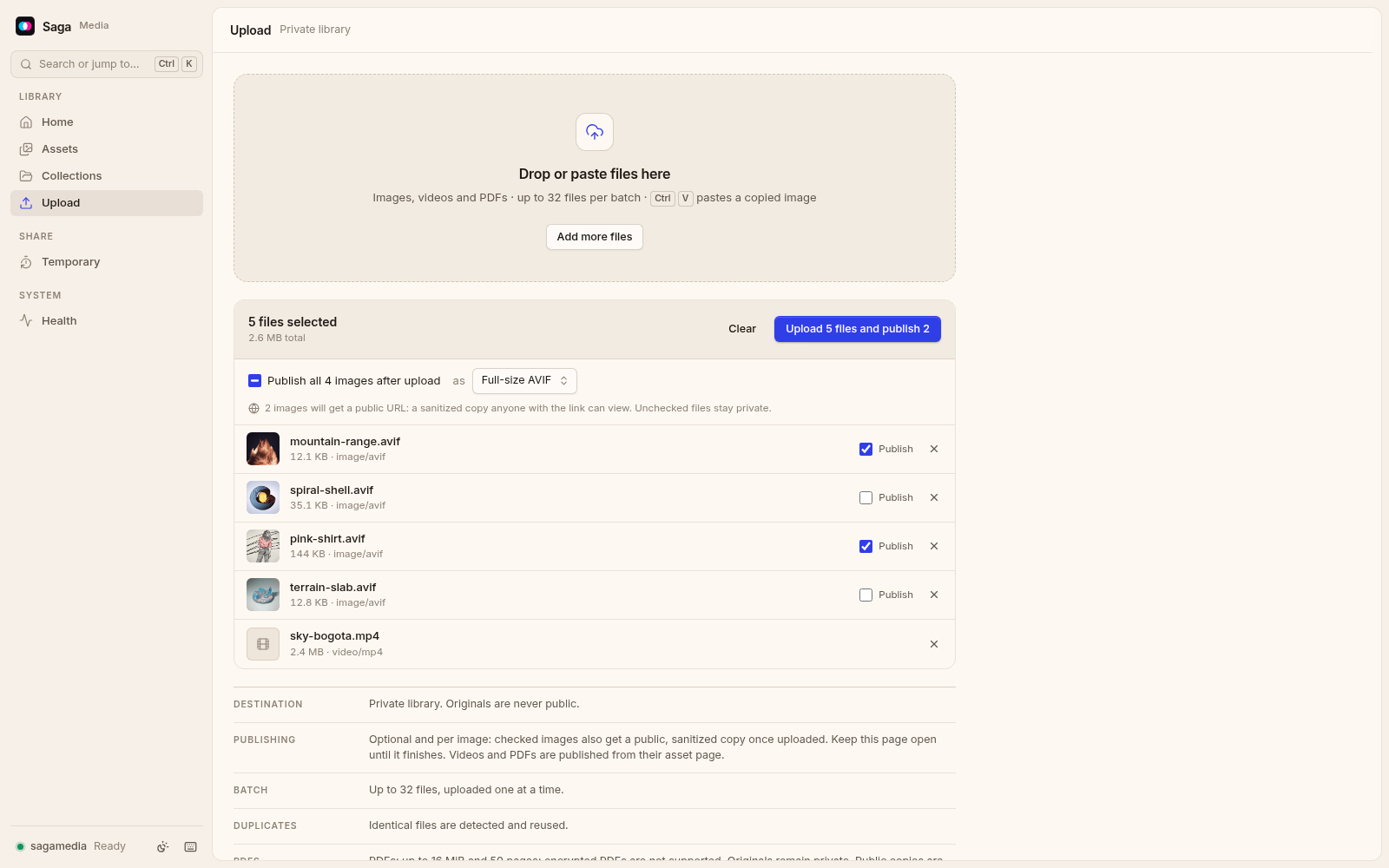Click the Saga logo icon
This screenshot has width=1389, height=868.
(25, 26)
